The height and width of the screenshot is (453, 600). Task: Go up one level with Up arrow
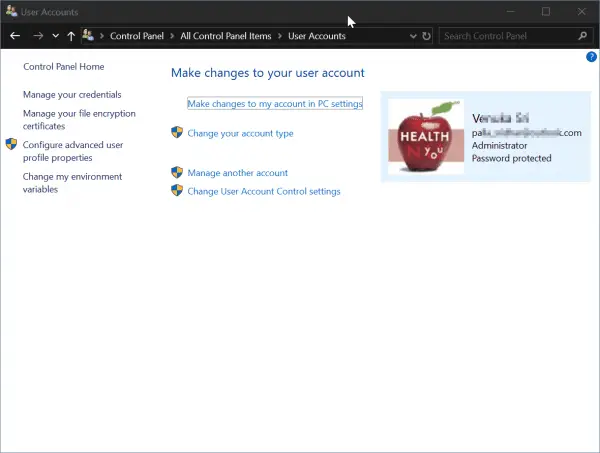coord(71,36)
